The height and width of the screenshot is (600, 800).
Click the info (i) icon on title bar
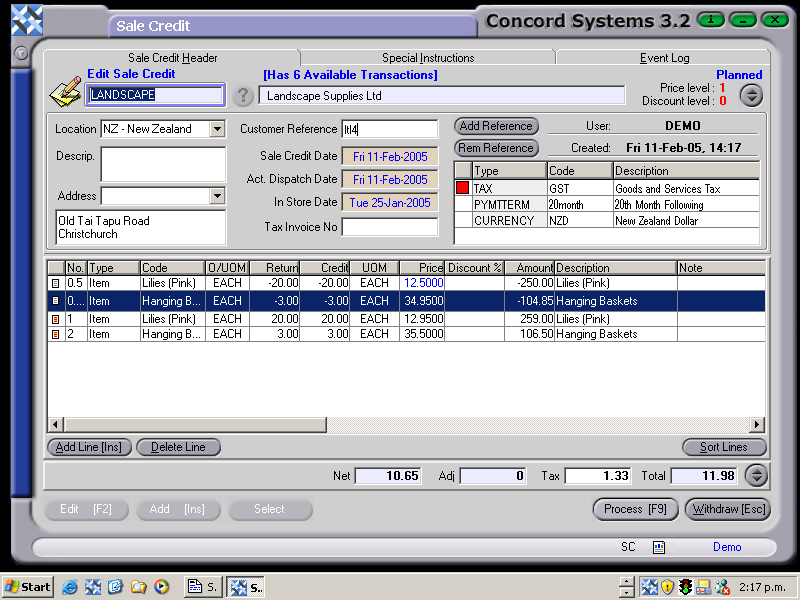point(710,19)
